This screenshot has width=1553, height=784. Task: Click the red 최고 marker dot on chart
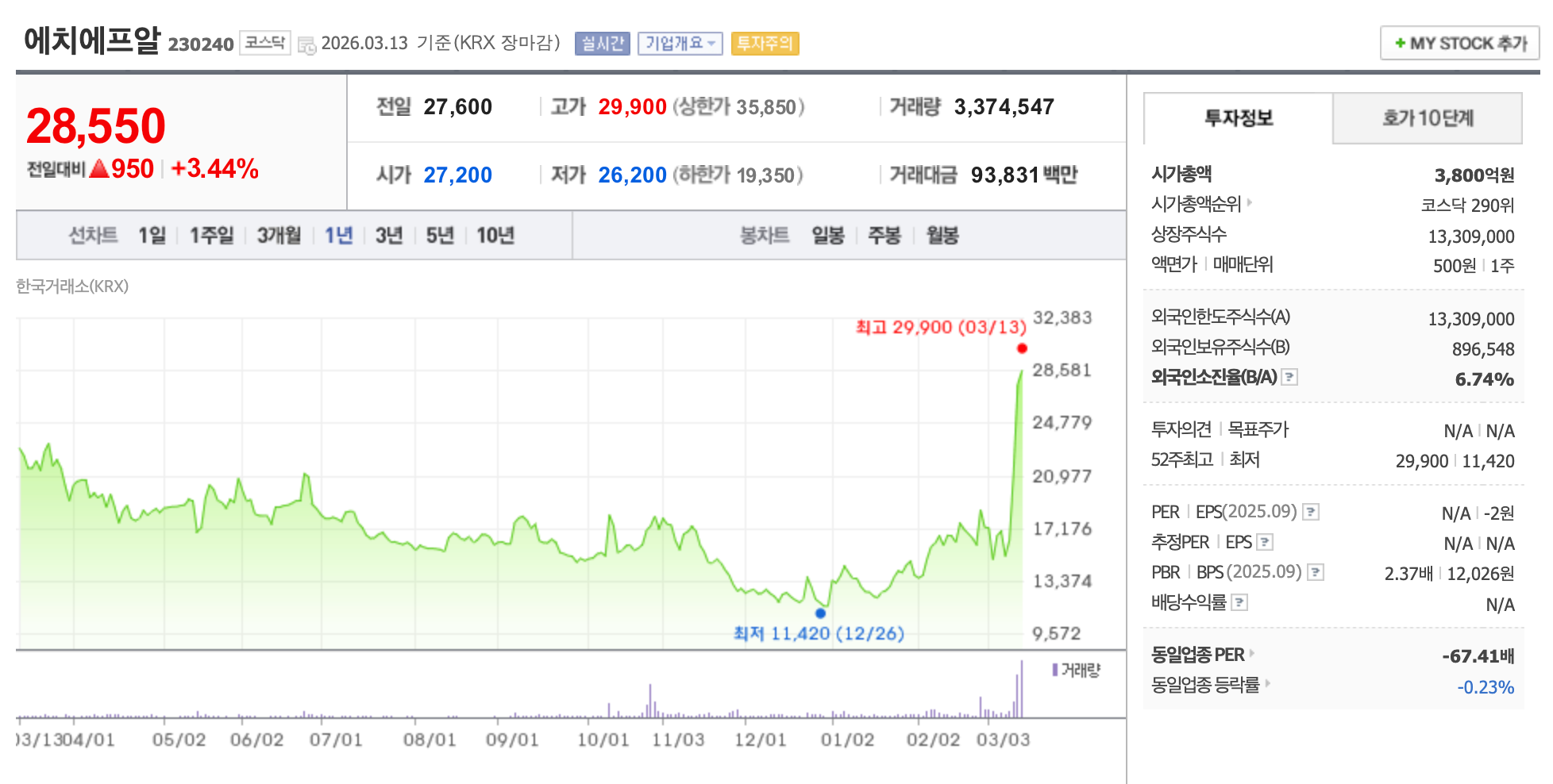point(1022,348)
